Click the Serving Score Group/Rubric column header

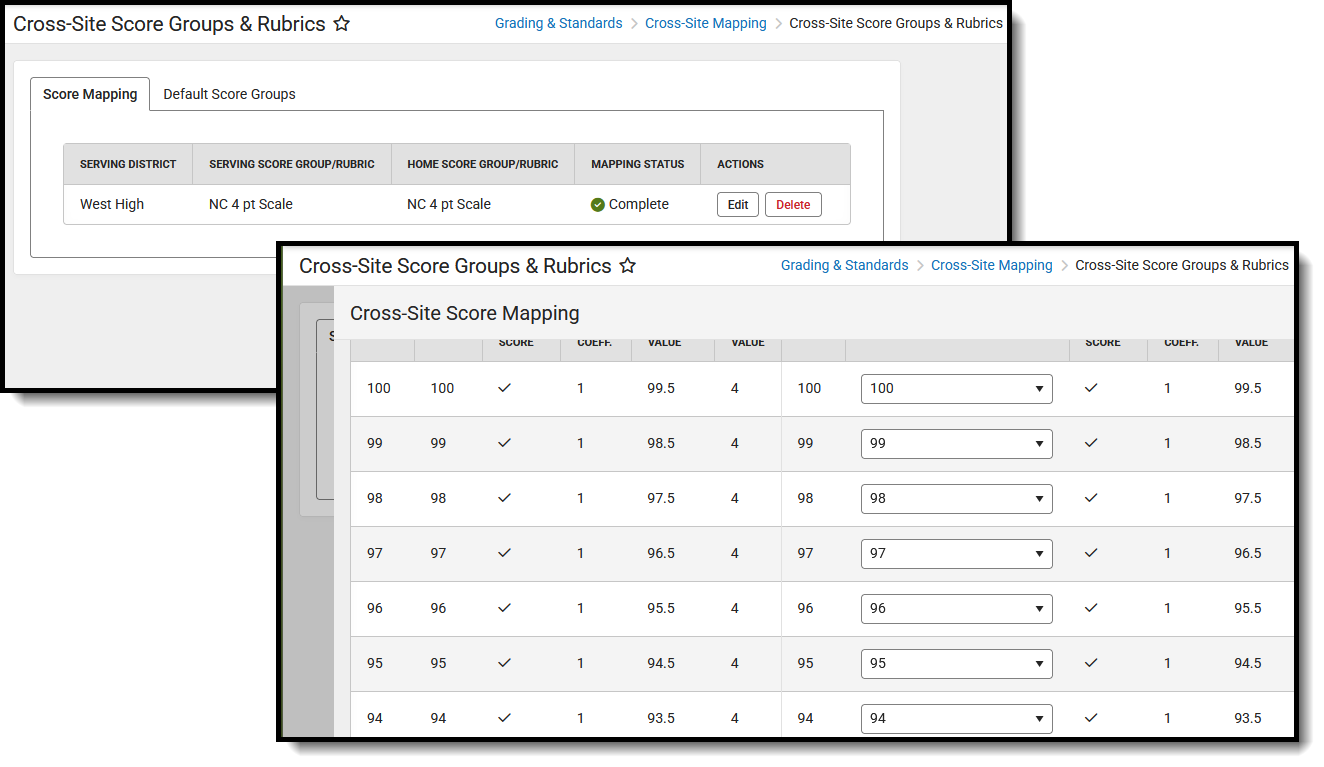(x=292, y=164)
